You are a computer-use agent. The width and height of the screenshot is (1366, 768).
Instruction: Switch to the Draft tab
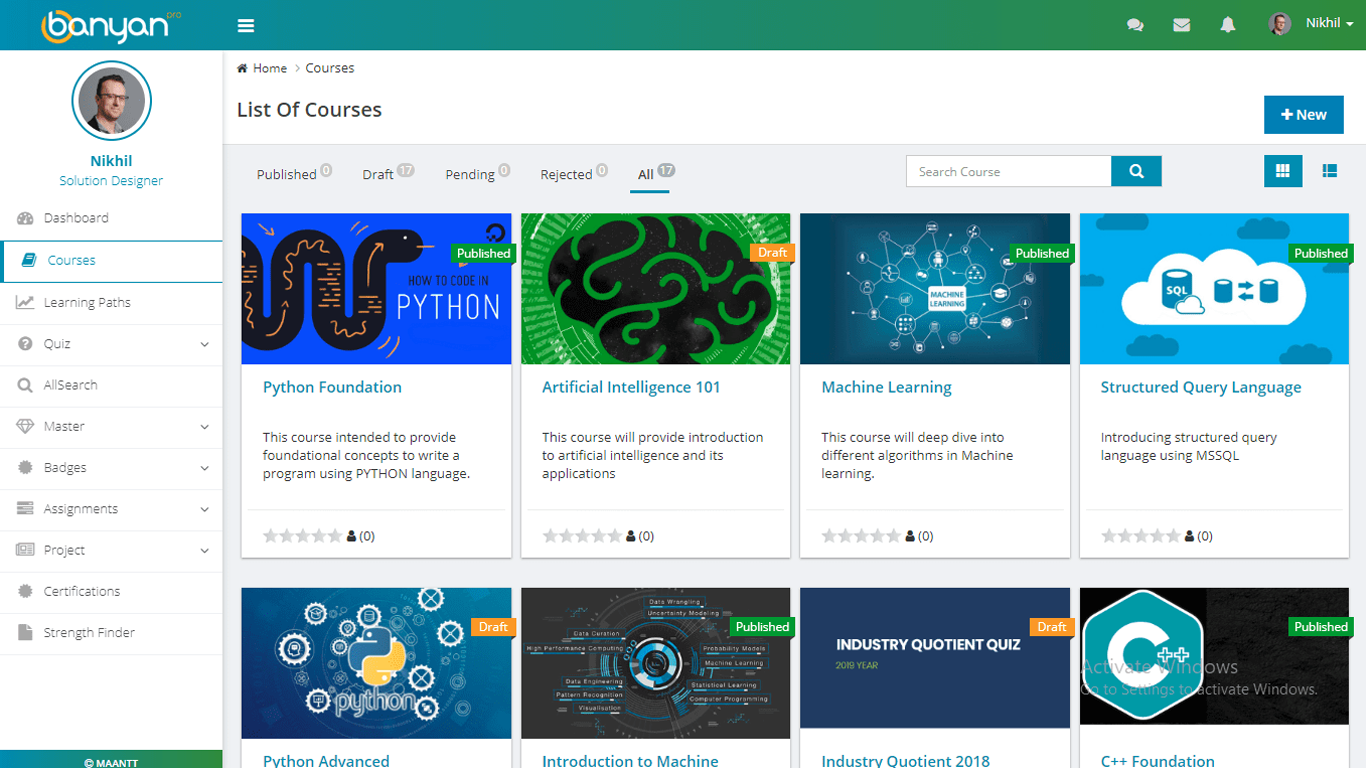click(x=388, y=174)
